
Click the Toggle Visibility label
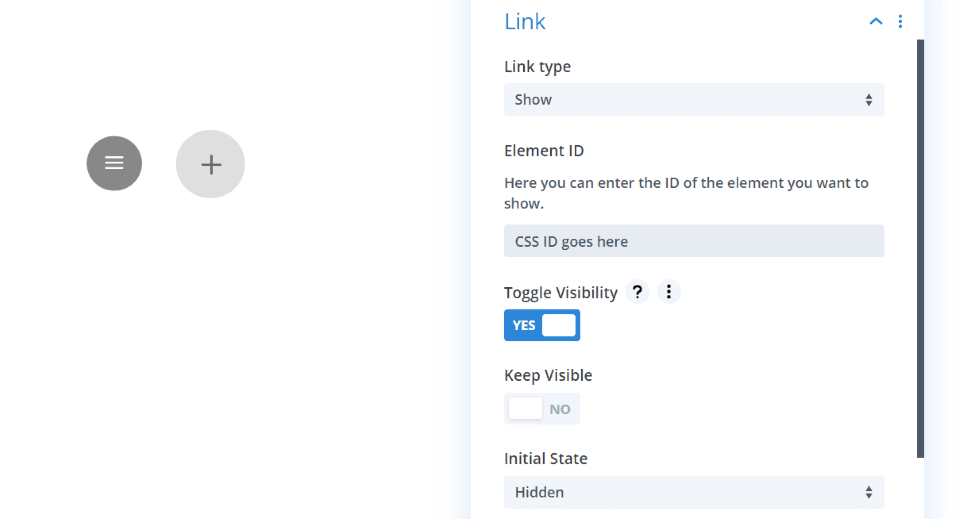point(561,293)
